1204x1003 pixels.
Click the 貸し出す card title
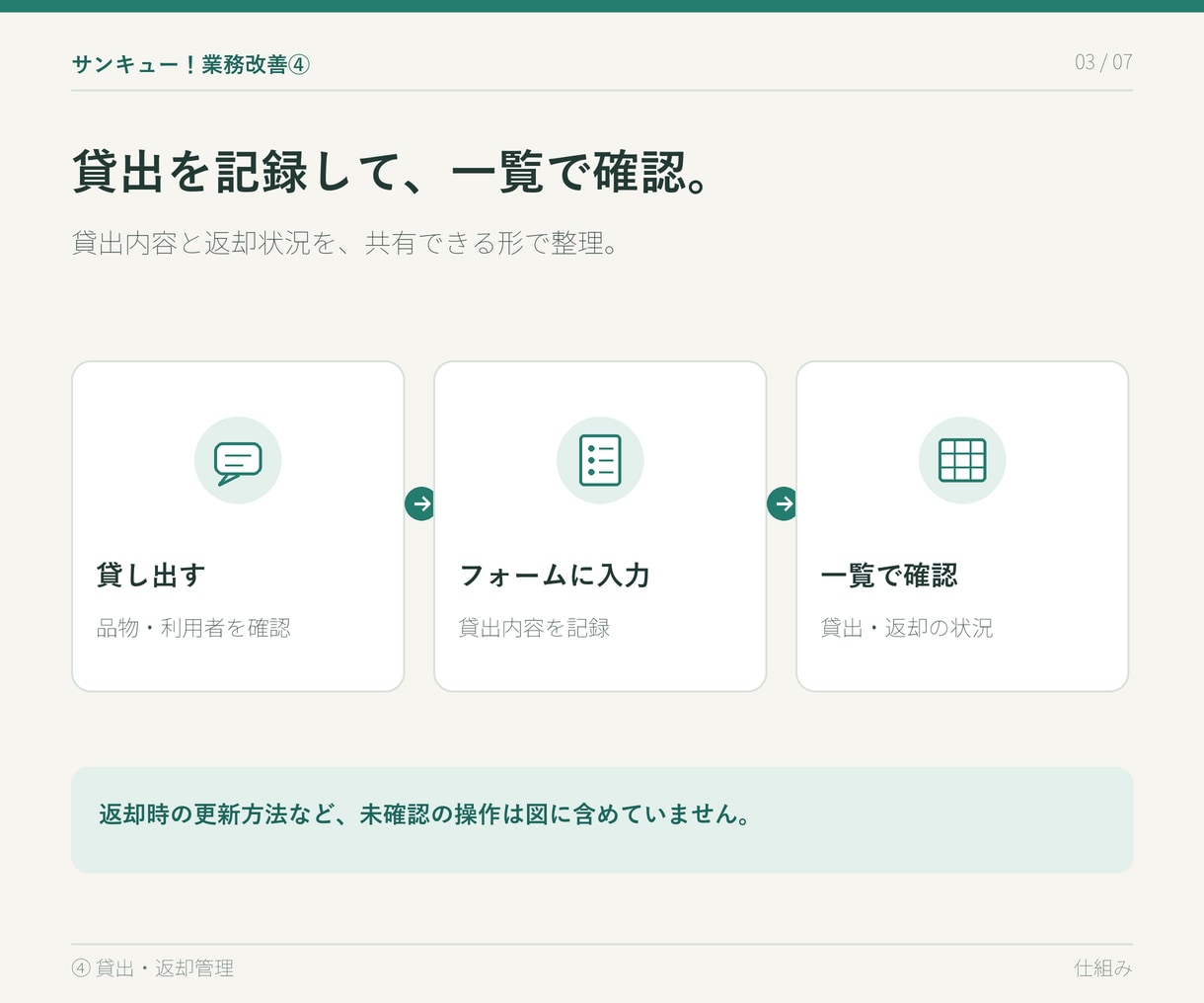click(151, 576)
